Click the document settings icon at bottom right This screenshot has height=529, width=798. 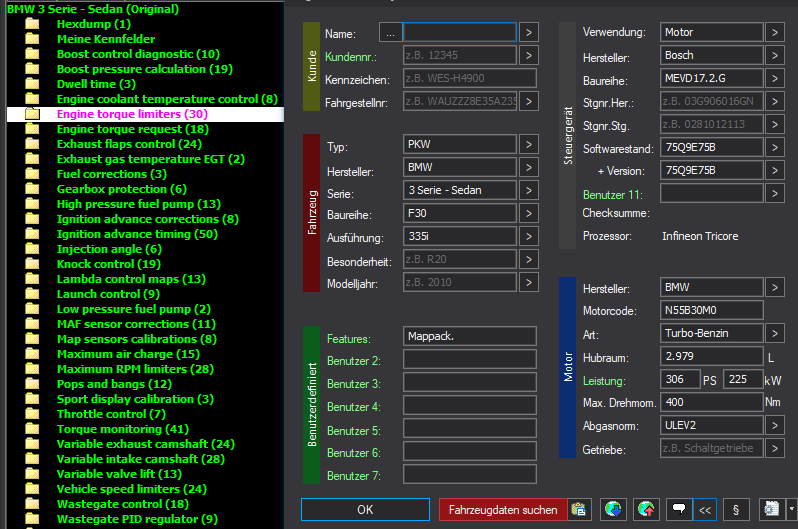(x=771, y=509)
